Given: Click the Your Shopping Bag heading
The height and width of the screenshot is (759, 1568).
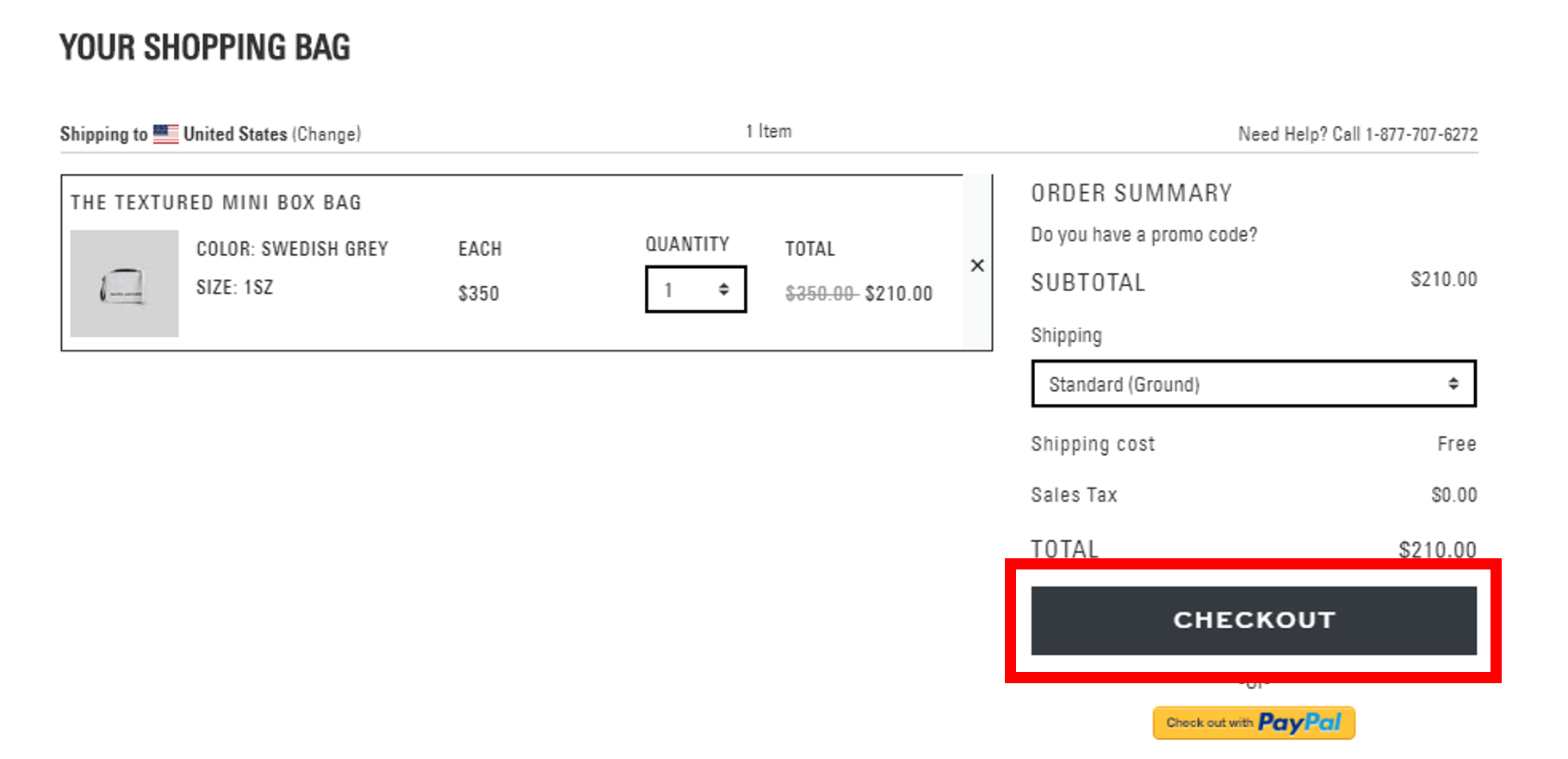Looking at the screenshot, I should (205, 47).
